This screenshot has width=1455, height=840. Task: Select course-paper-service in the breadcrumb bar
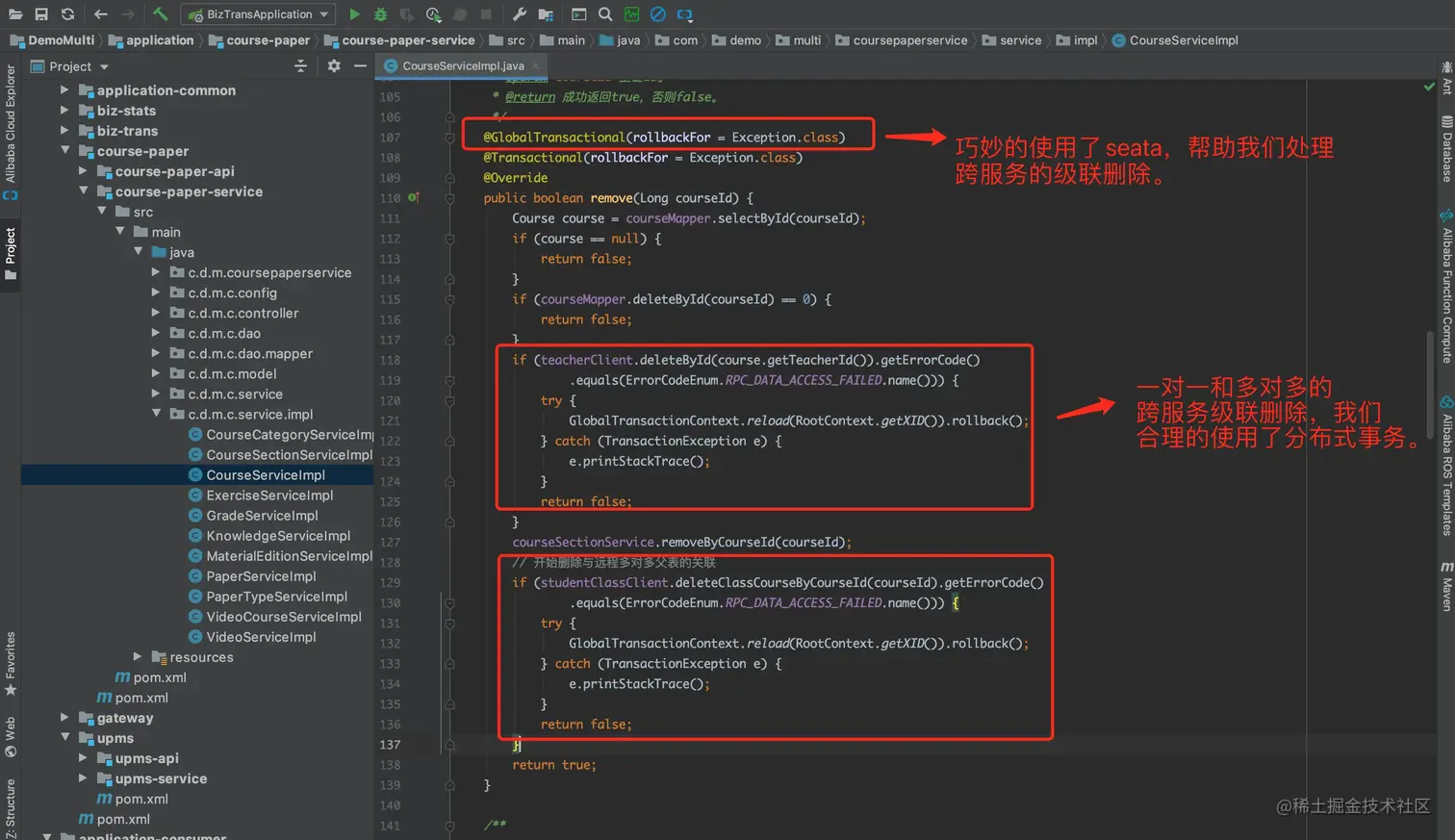click(x=407, y=40)
